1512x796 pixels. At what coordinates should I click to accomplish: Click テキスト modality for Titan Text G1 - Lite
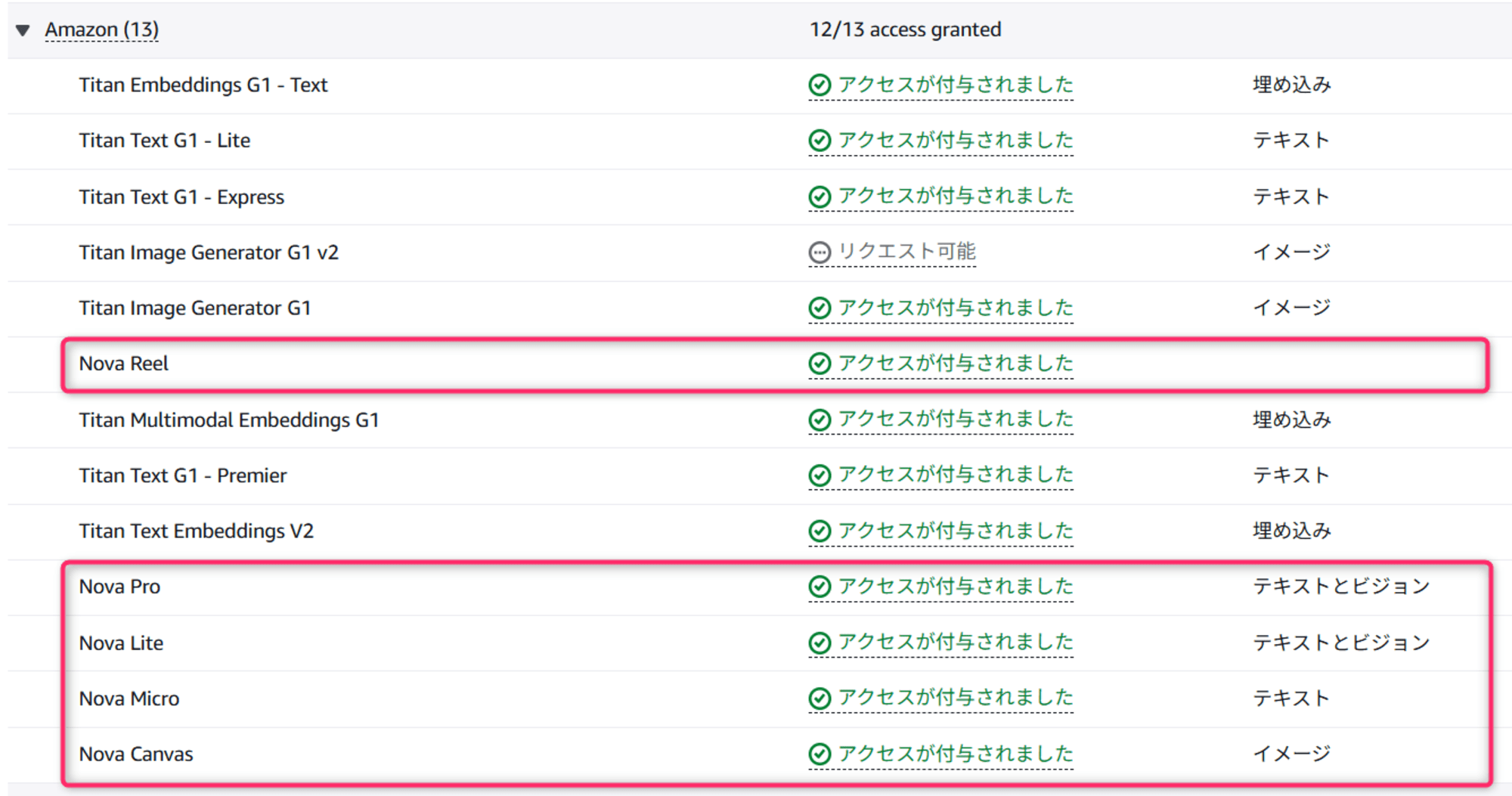[x=1291, y=141]
